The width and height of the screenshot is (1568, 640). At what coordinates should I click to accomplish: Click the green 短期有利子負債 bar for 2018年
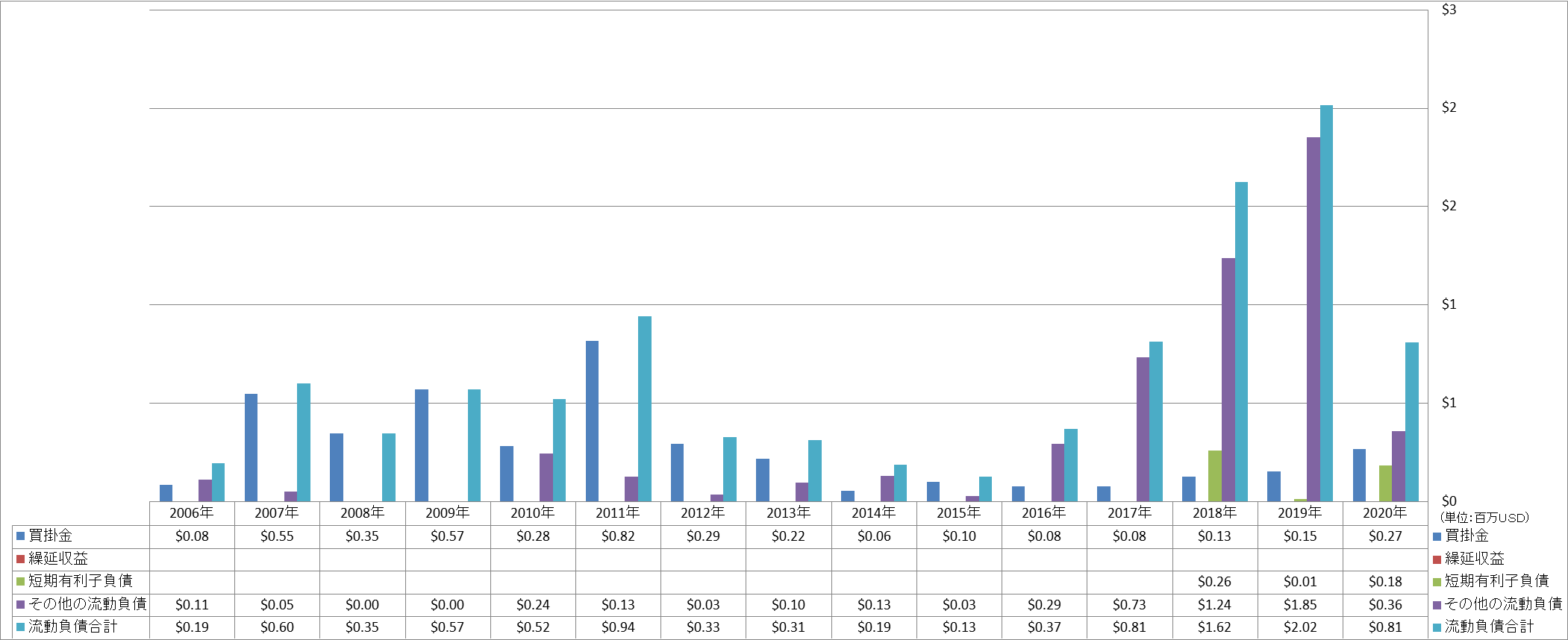coord(1215,476)
